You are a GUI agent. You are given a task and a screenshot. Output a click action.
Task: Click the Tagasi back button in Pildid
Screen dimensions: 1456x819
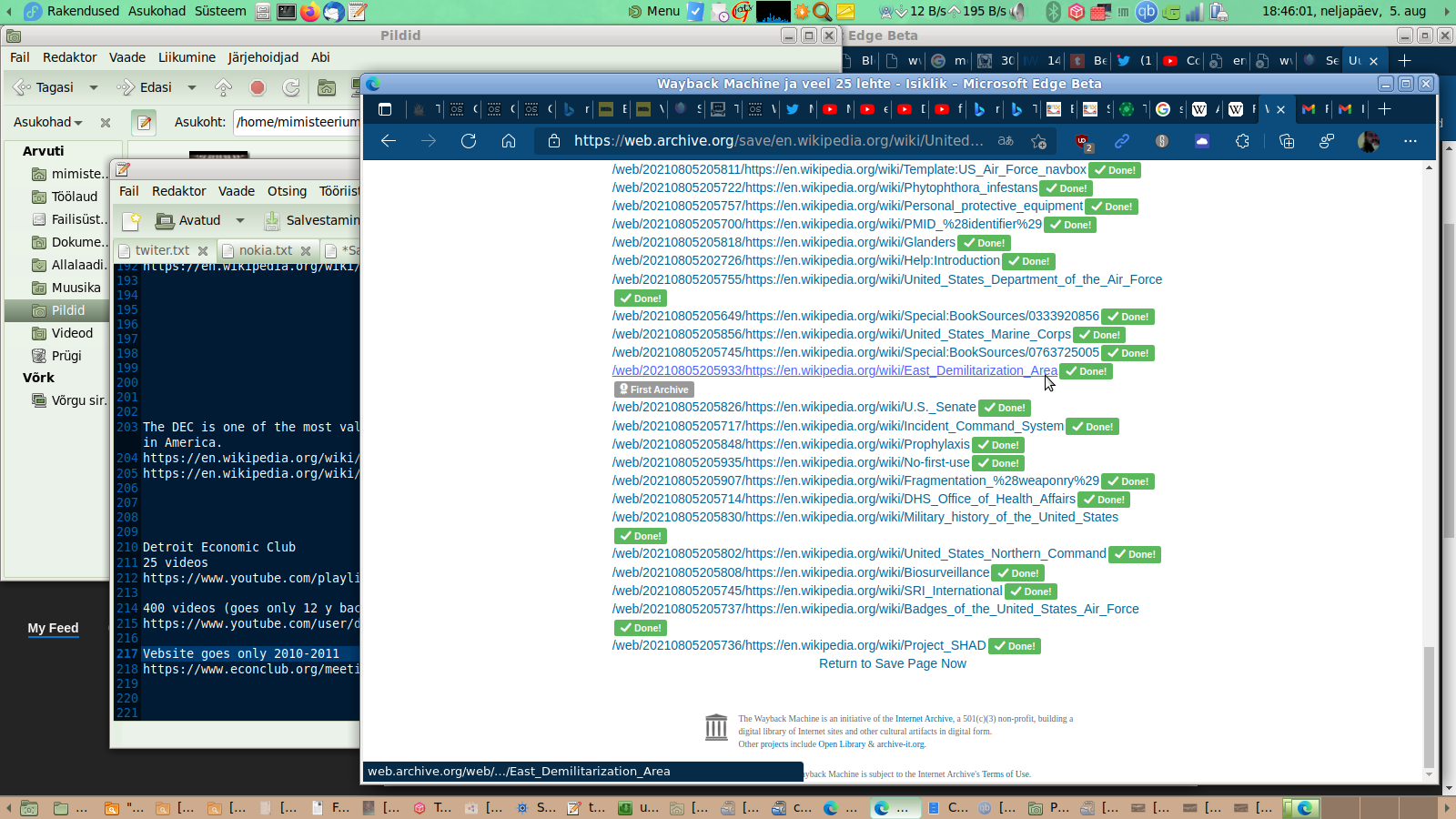[45, 87]
